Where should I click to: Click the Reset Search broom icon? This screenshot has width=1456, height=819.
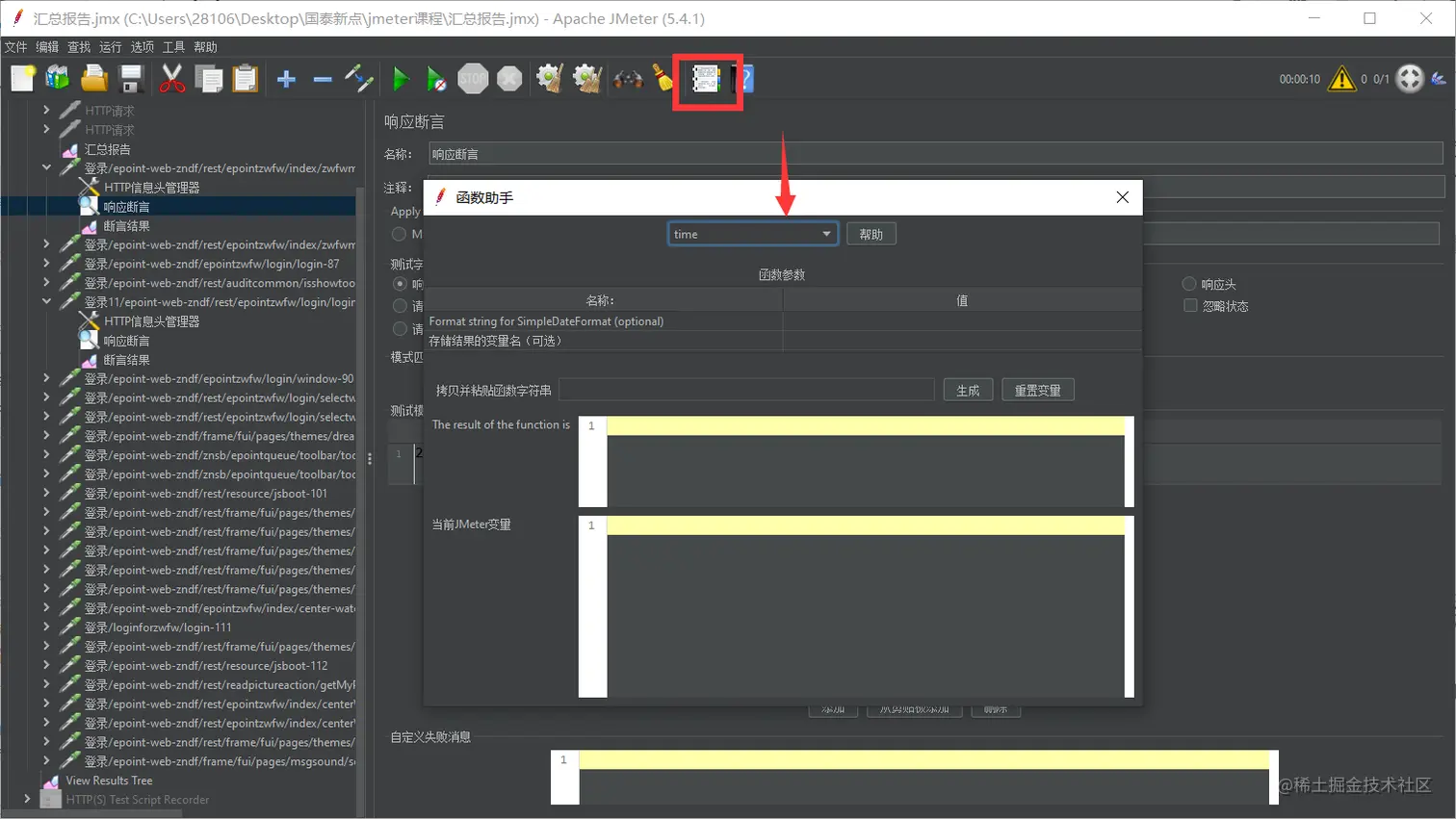coord(663,79)
